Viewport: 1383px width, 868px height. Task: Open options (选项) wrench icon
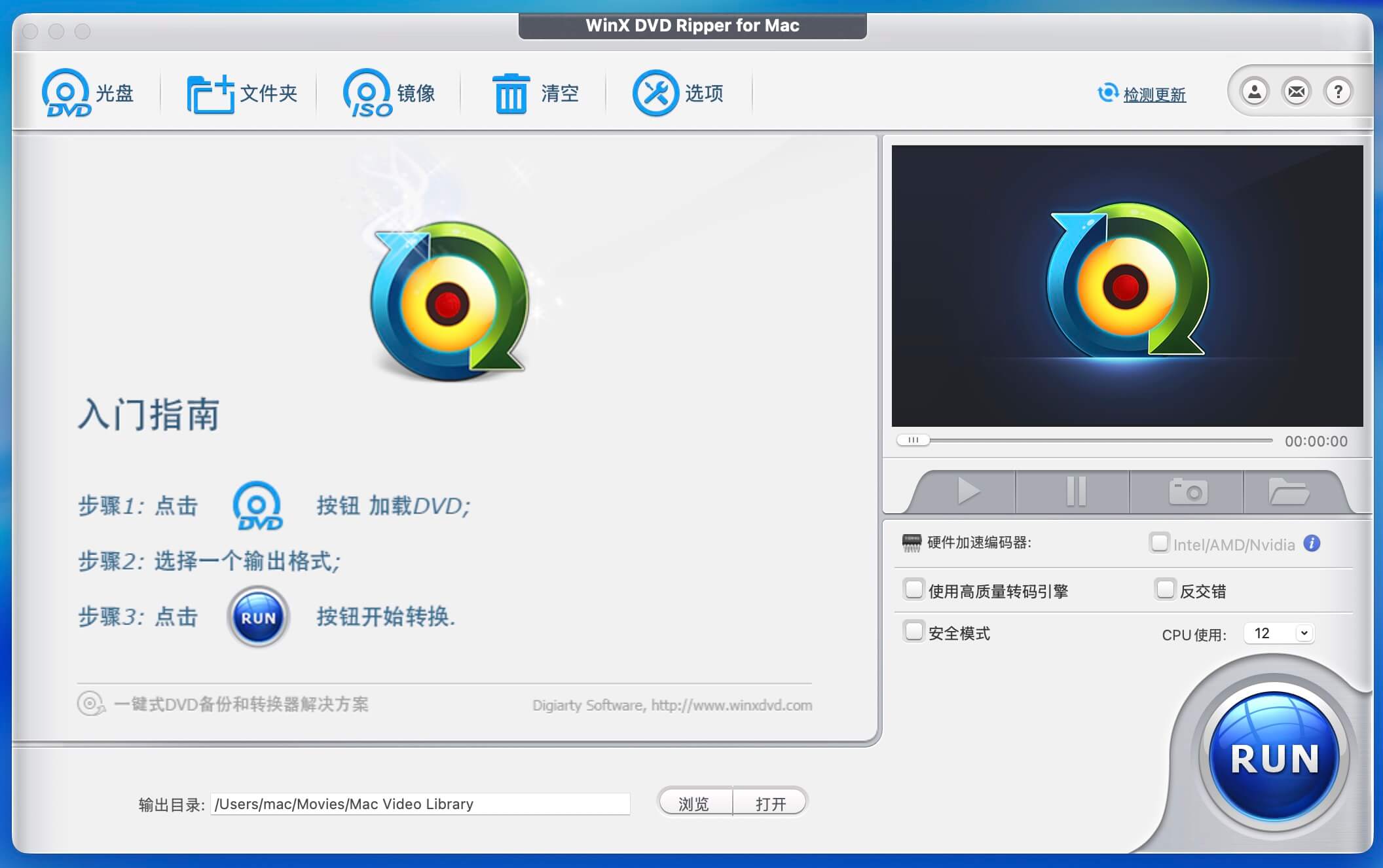coord(655,93)
